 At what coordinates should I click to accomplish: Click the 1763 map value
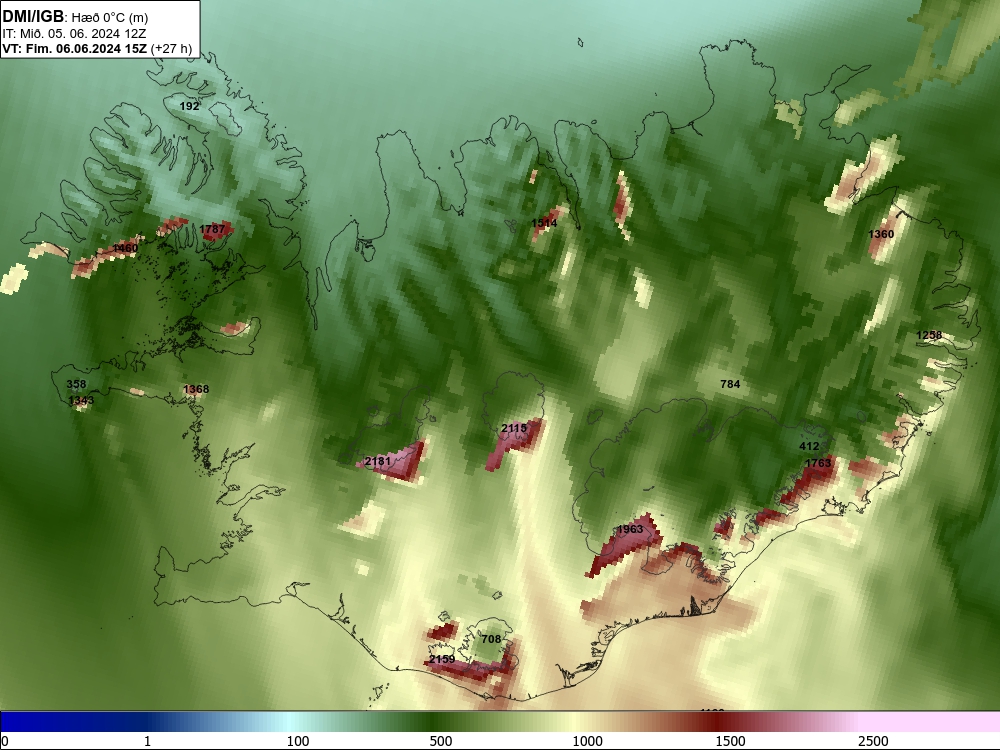[x=818, y=463]
